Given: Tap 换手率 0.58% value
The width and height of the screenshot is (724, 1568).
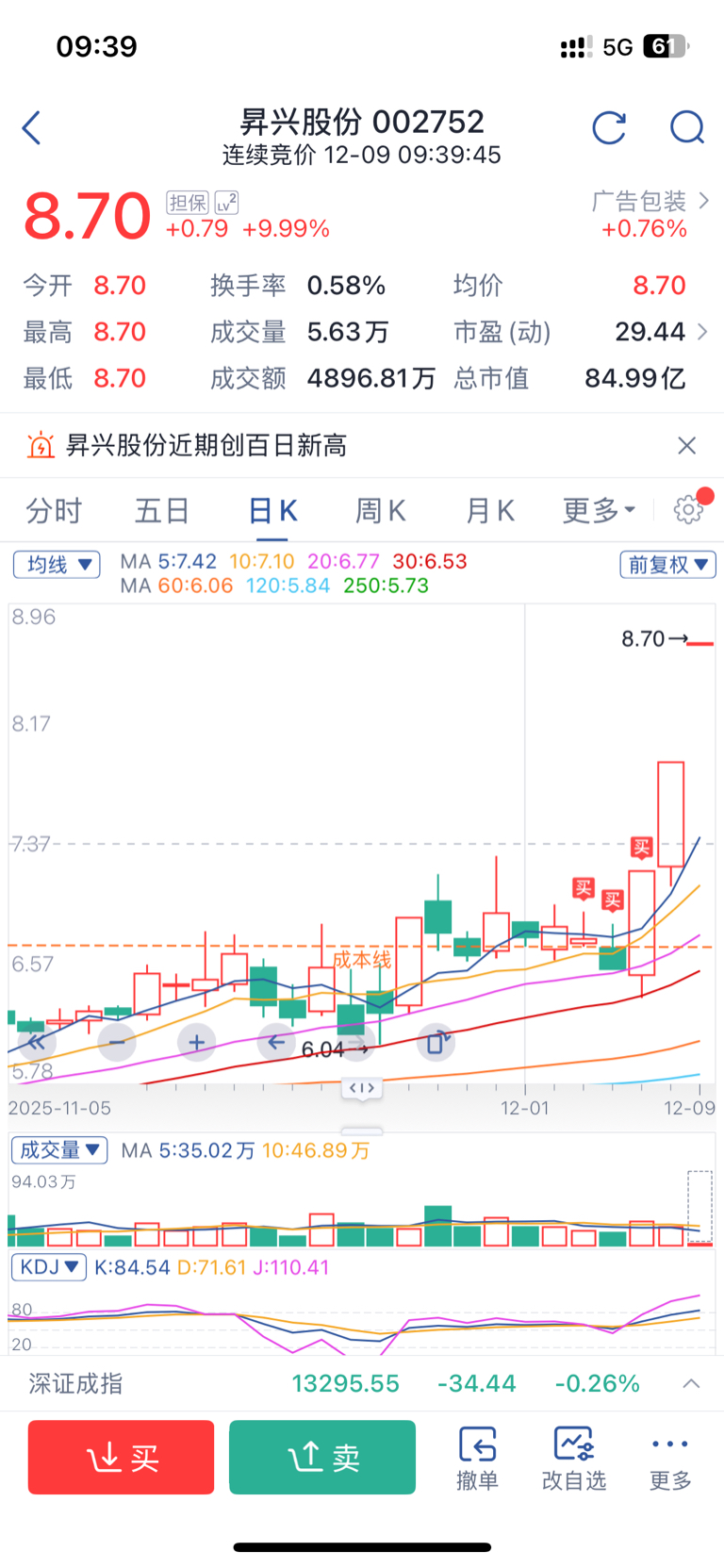Looking at the screenshot, I should (x=346, y=286).
